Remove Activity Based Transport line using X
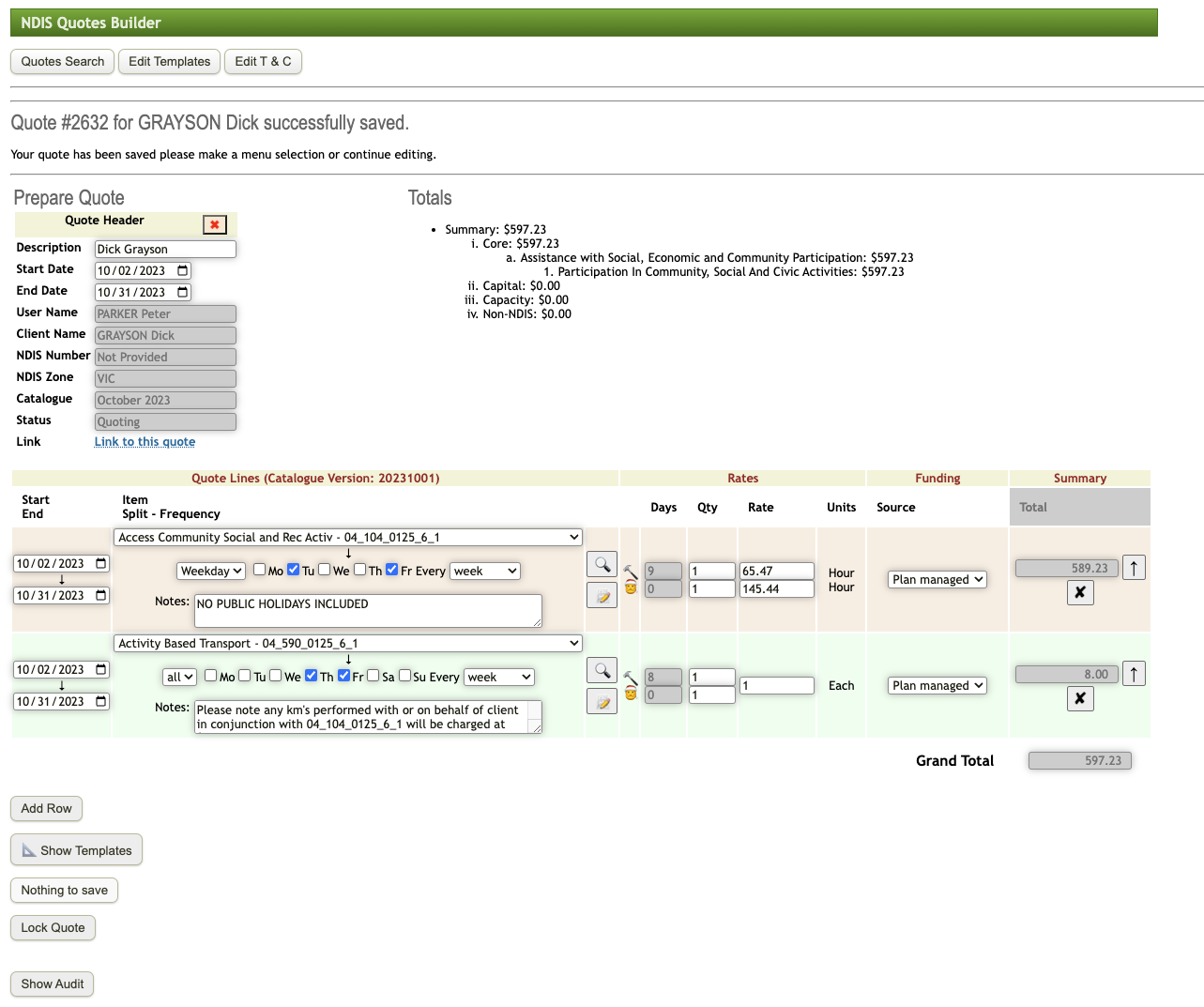 pyautogui.click(x=1080, y=699)
